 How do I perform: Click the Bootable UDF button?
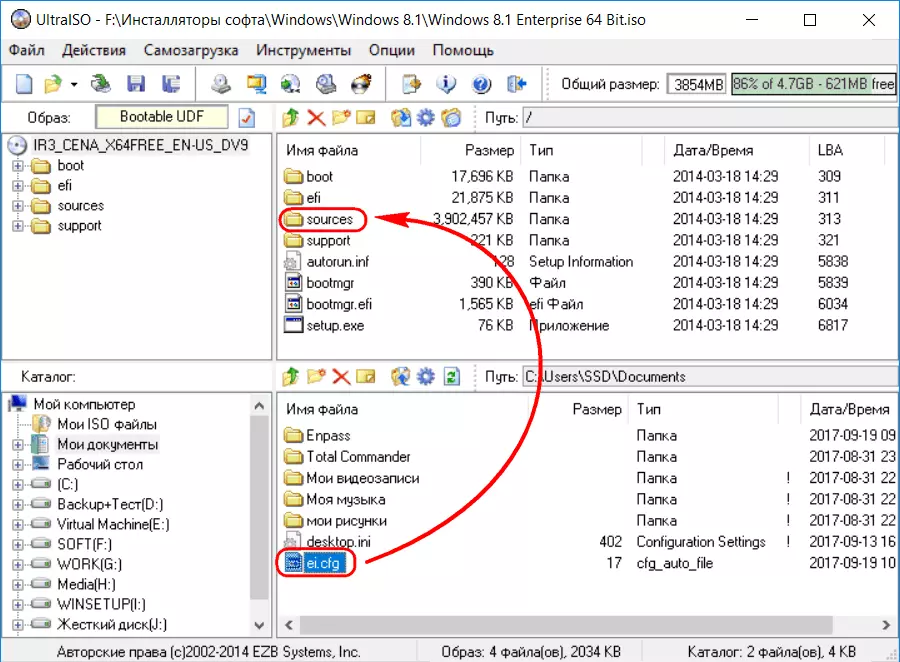161,117
